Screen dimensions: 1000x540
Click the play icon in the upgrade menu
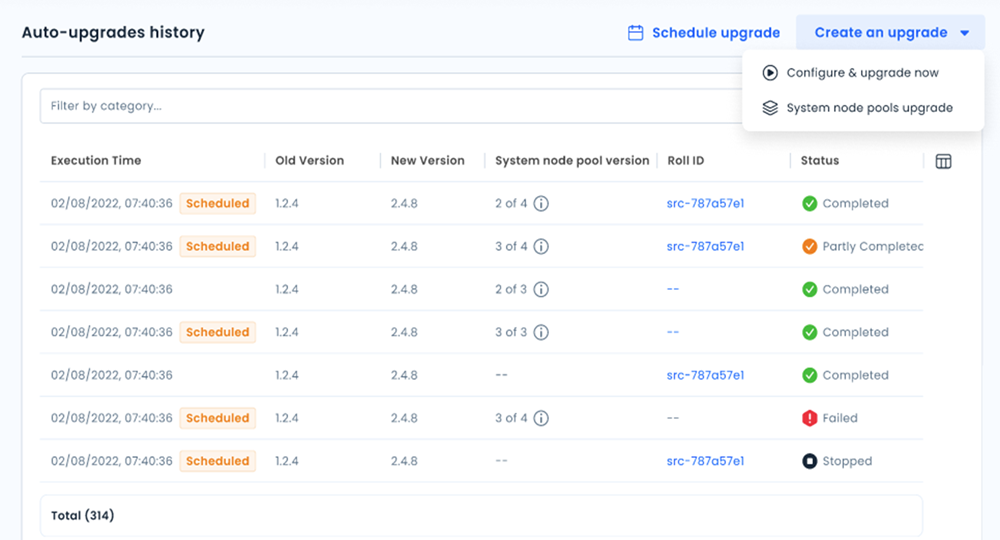(x=770, y=73)
